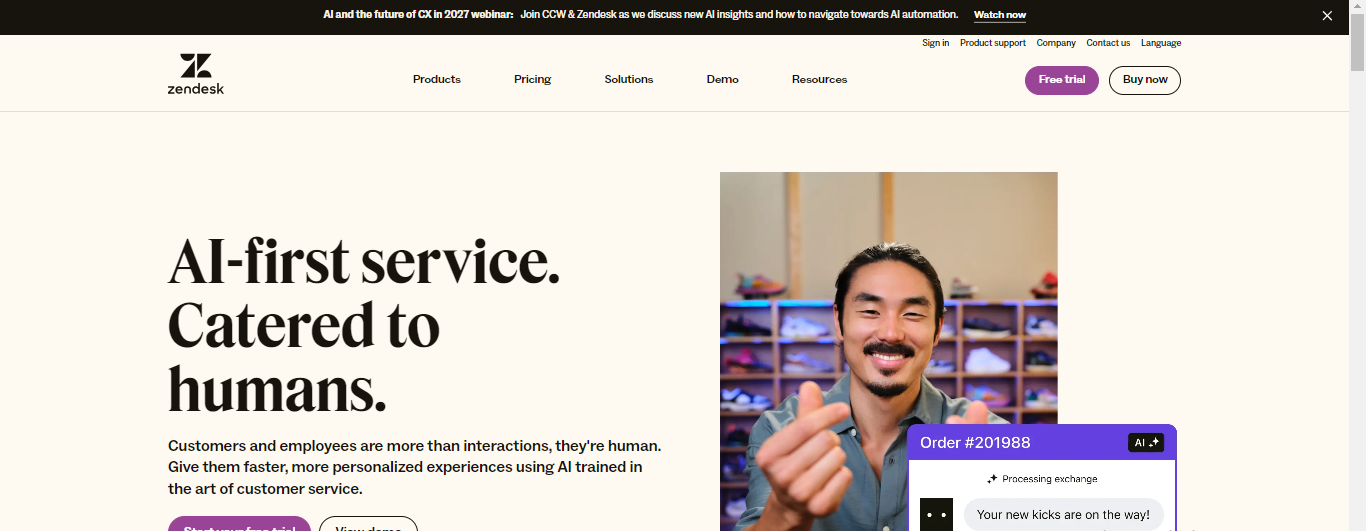Image resolution: width=1366 pixels, height=531 pixels.
Task: Click the Zendesk logo
Action: coord(196,74)
